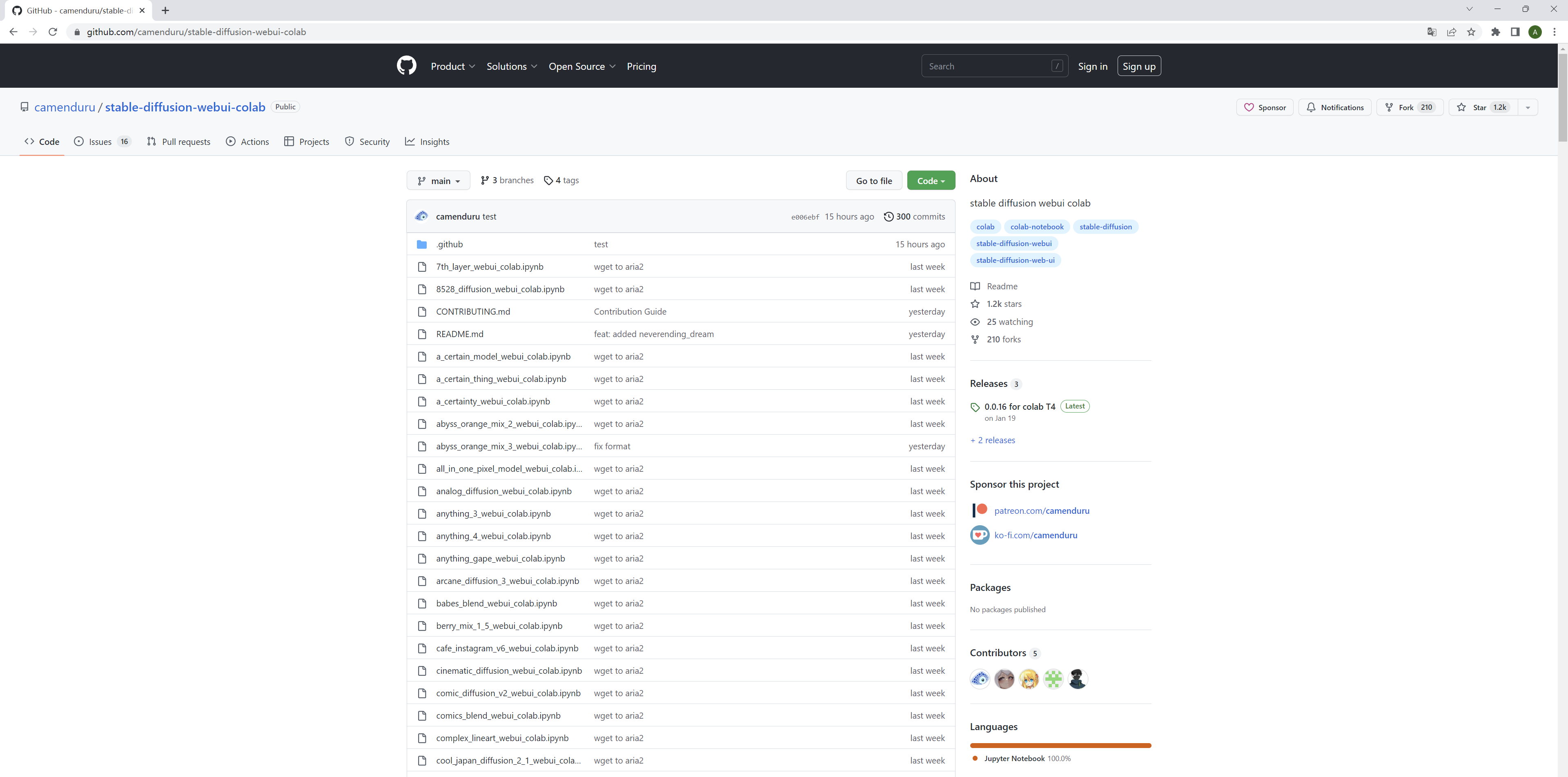
Task: Click the Patreon sponsor logo icon
Action: pos(980,510)
